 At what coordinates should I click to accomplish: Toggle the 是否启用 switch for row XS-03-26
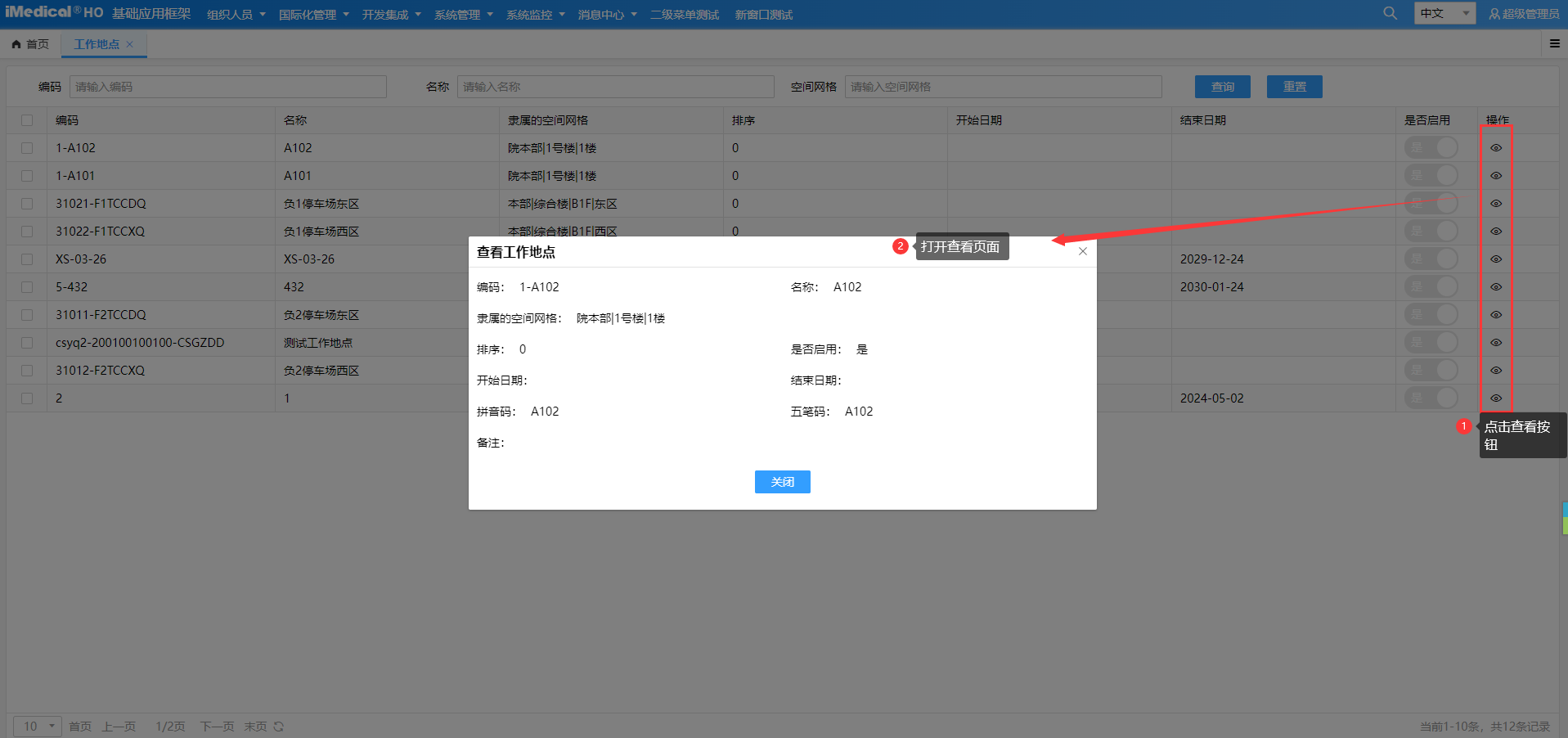point(1431,259)
